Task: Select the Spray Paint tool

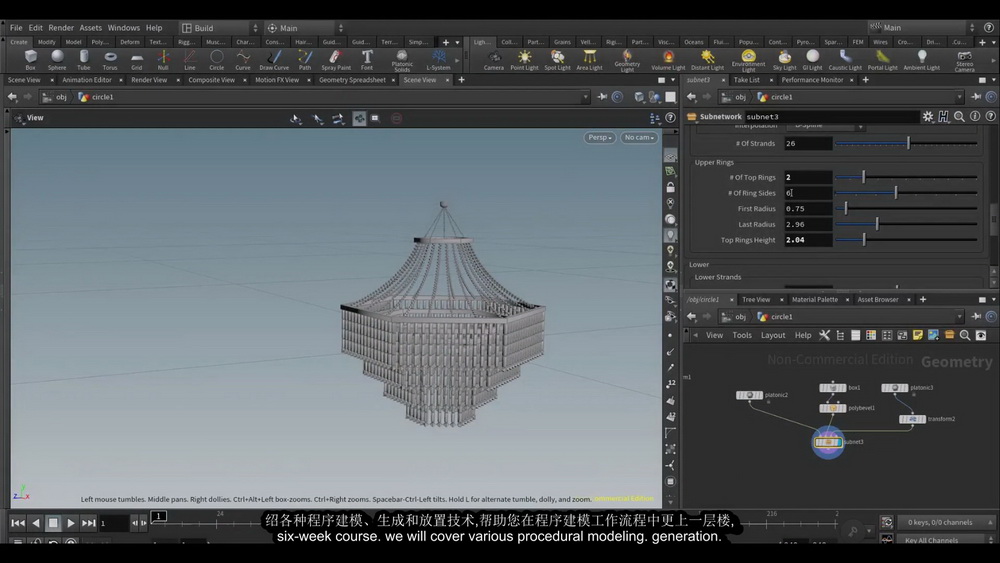Action: [x=336, y=60]
